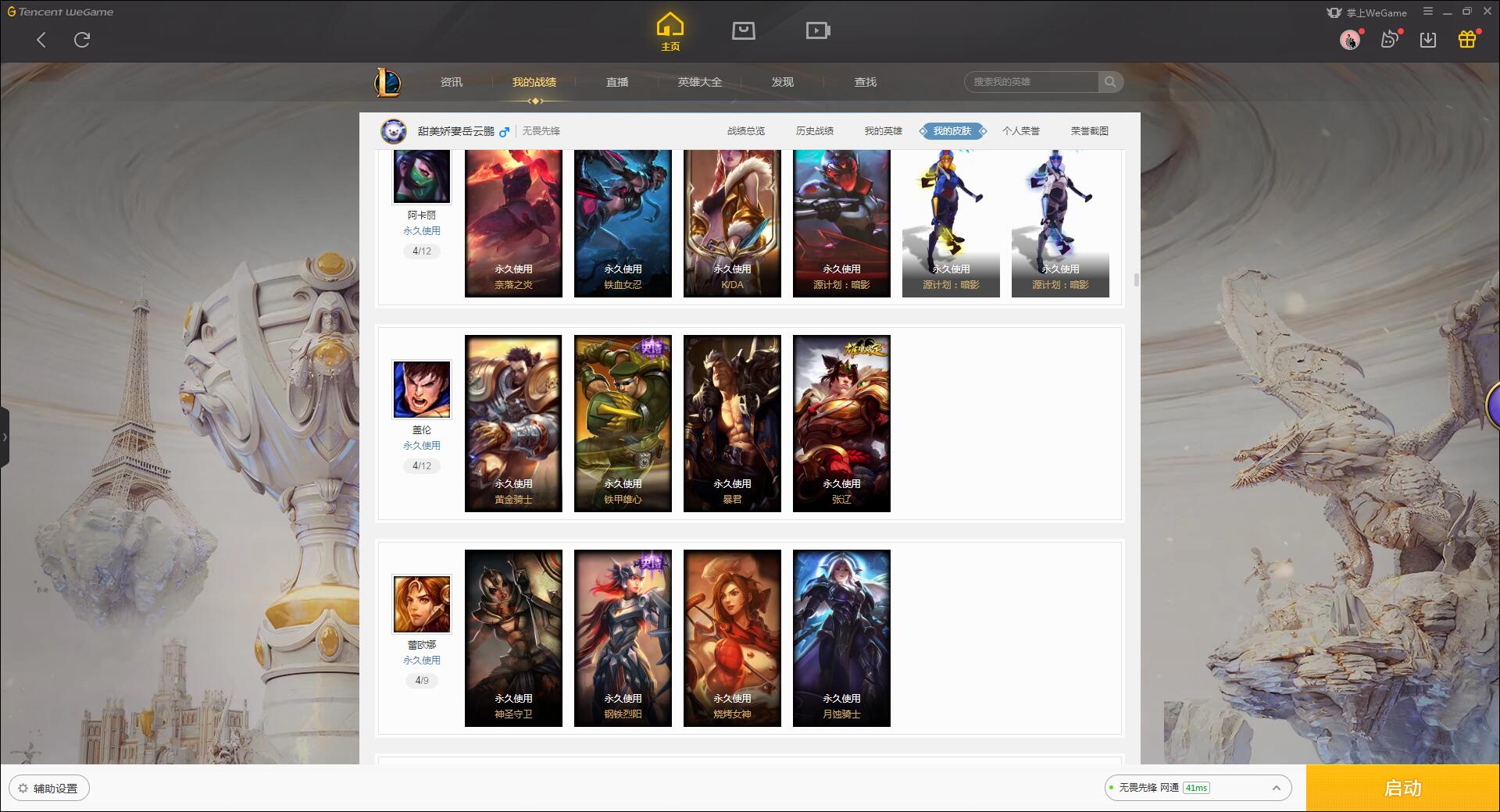Screen dimensions: 1500x812
Task: Open the 英雄大全 tab
Action: click(700, 82)
